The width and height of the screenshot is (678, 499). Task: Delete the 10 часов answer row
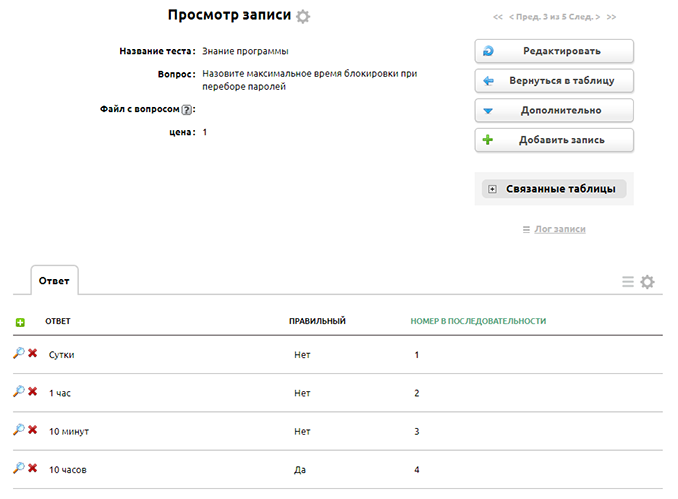pos(32,468)
